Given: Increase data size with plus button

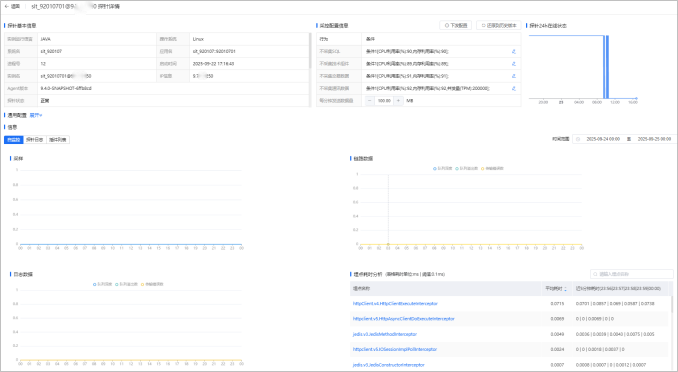Looking at the screenshot, I should coord(398,100).
